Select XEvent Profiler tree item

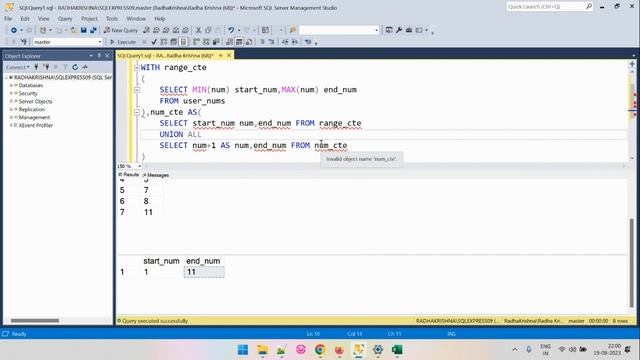point(36,125)
